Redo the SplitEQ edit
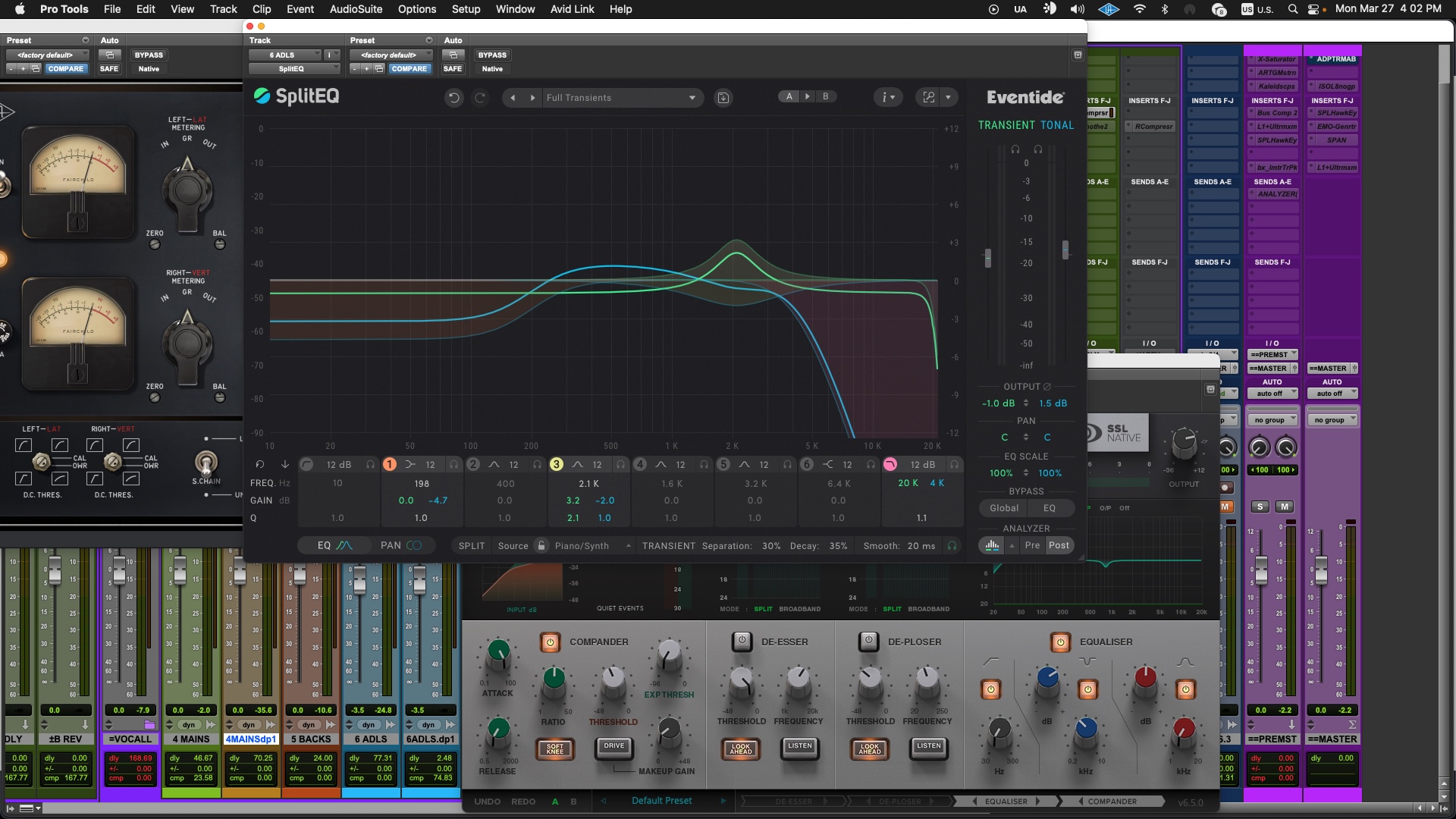The image size is (1456, 819). coord(480,98)
